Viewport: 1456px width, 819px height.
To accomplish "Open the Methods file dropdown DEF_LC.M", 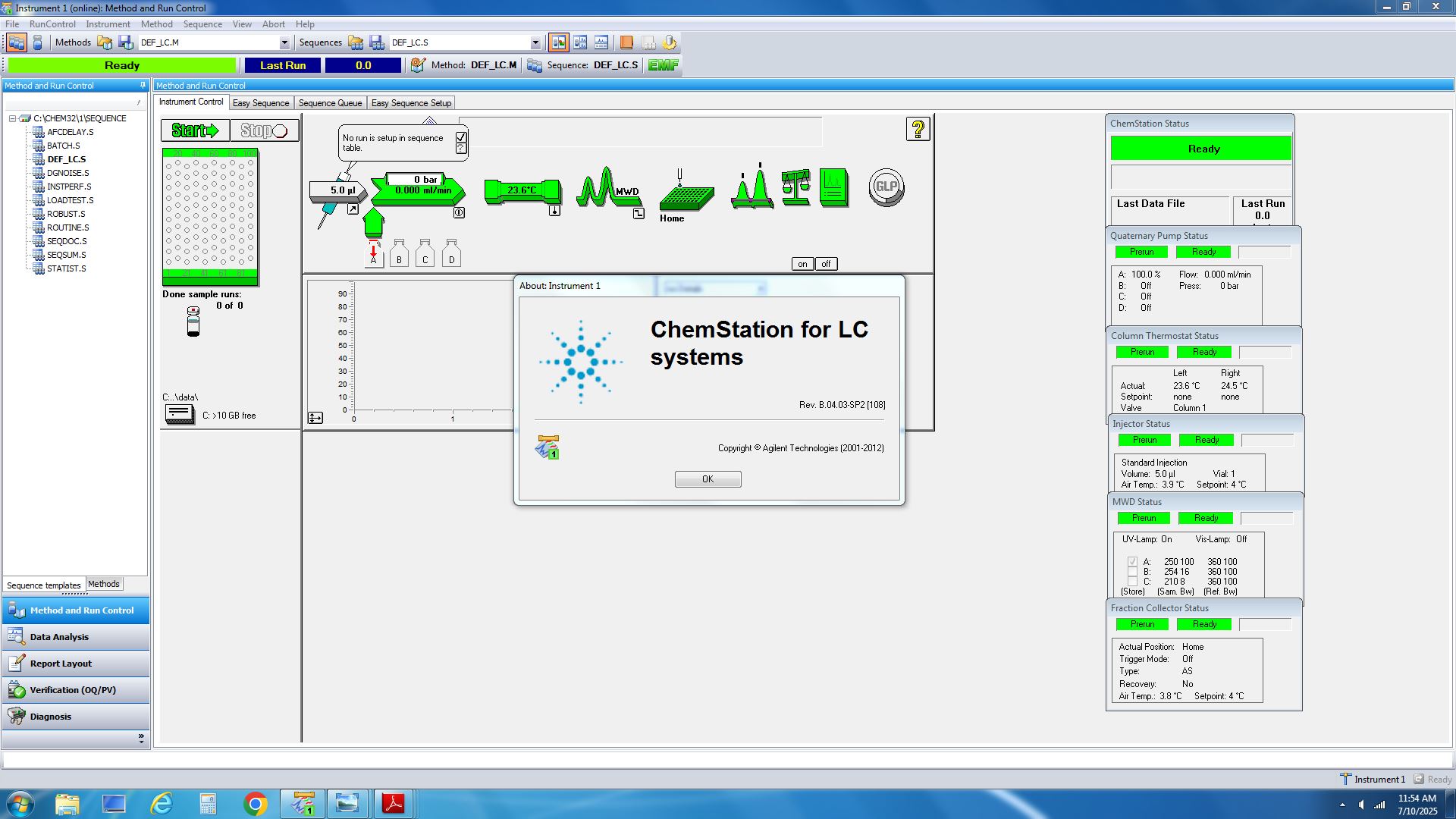I will click(x=284, y=43).
